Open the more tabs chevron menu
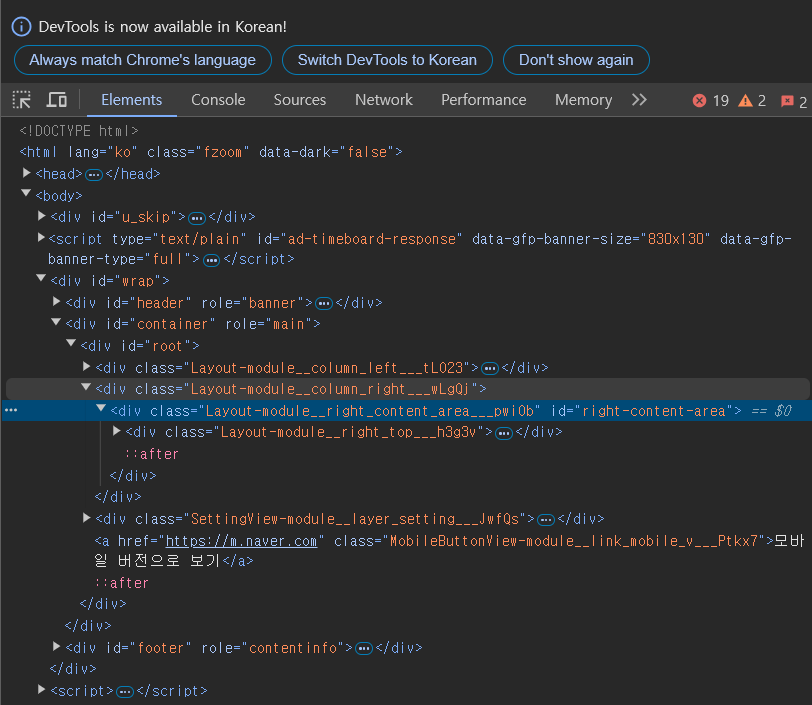Screen dimensions: 812x705 639,99
